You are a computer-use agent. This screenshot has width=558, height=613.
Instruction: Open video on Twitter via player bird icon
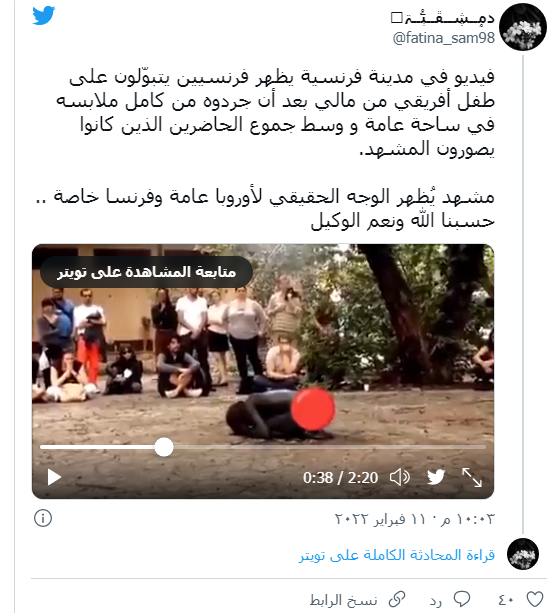[436, 477]
